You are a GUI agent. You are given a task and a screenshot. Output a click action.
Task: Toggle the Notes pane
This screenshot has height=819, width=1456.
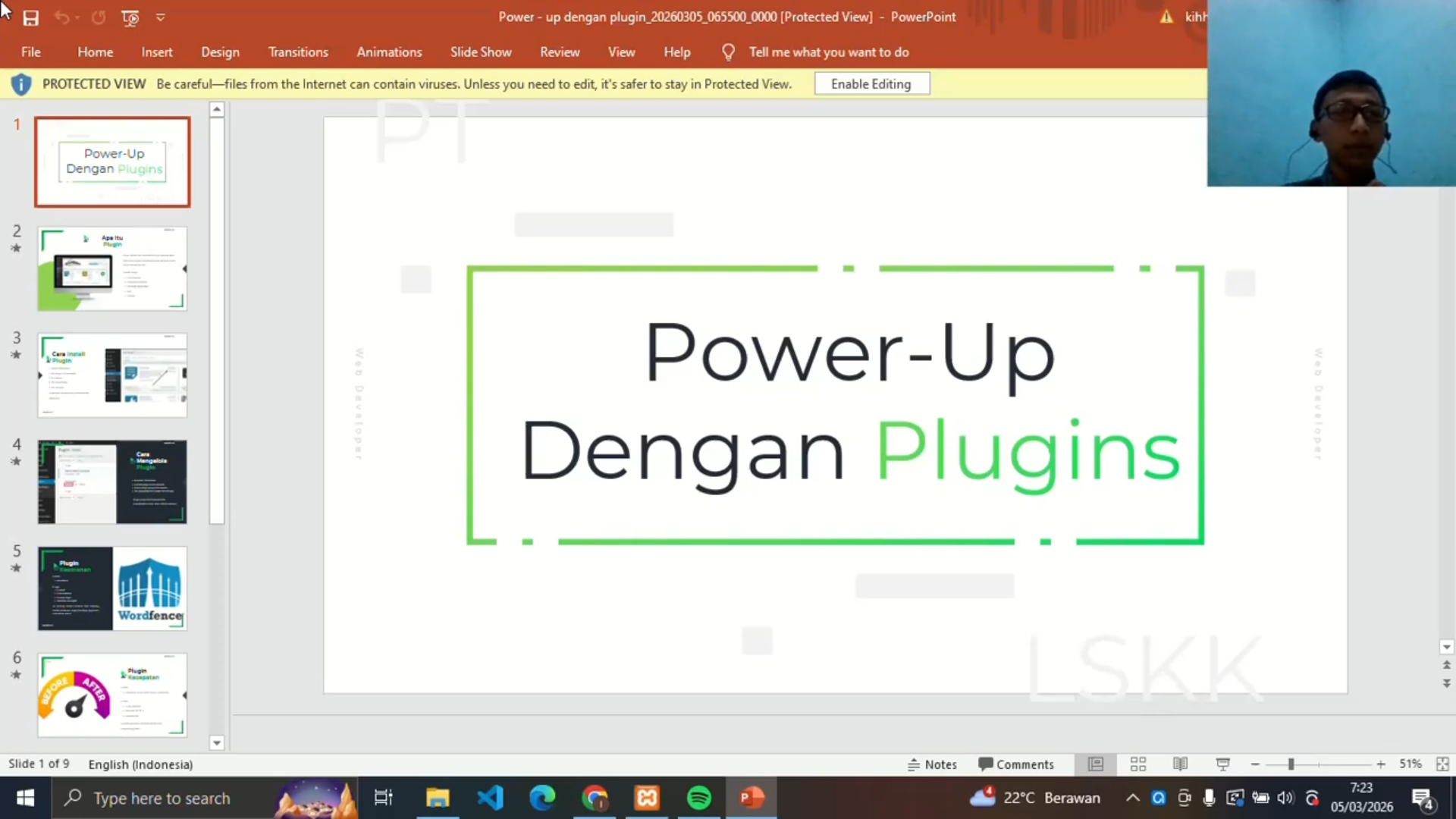[x=932, y=764]
